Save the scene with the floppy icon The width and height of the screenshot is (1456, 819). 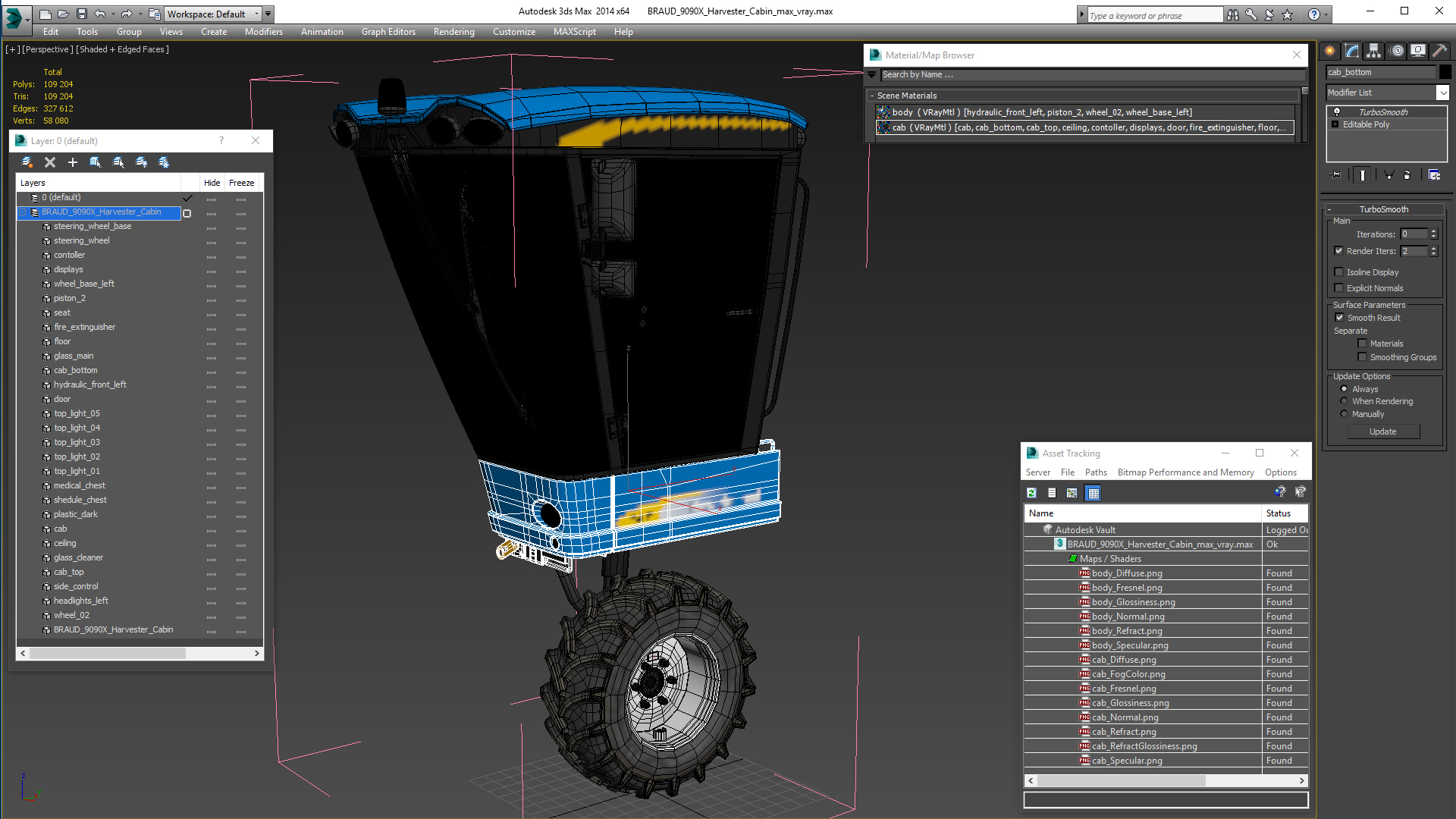[82, 14]
